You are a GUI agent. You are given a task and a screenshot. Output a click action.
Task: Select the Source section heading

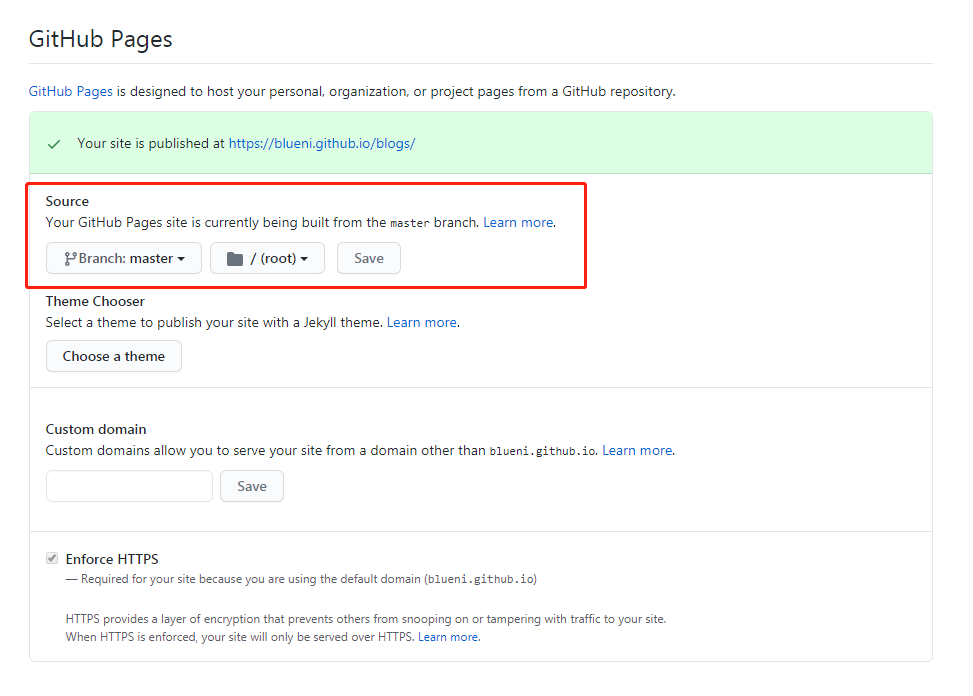pos(67,201)
